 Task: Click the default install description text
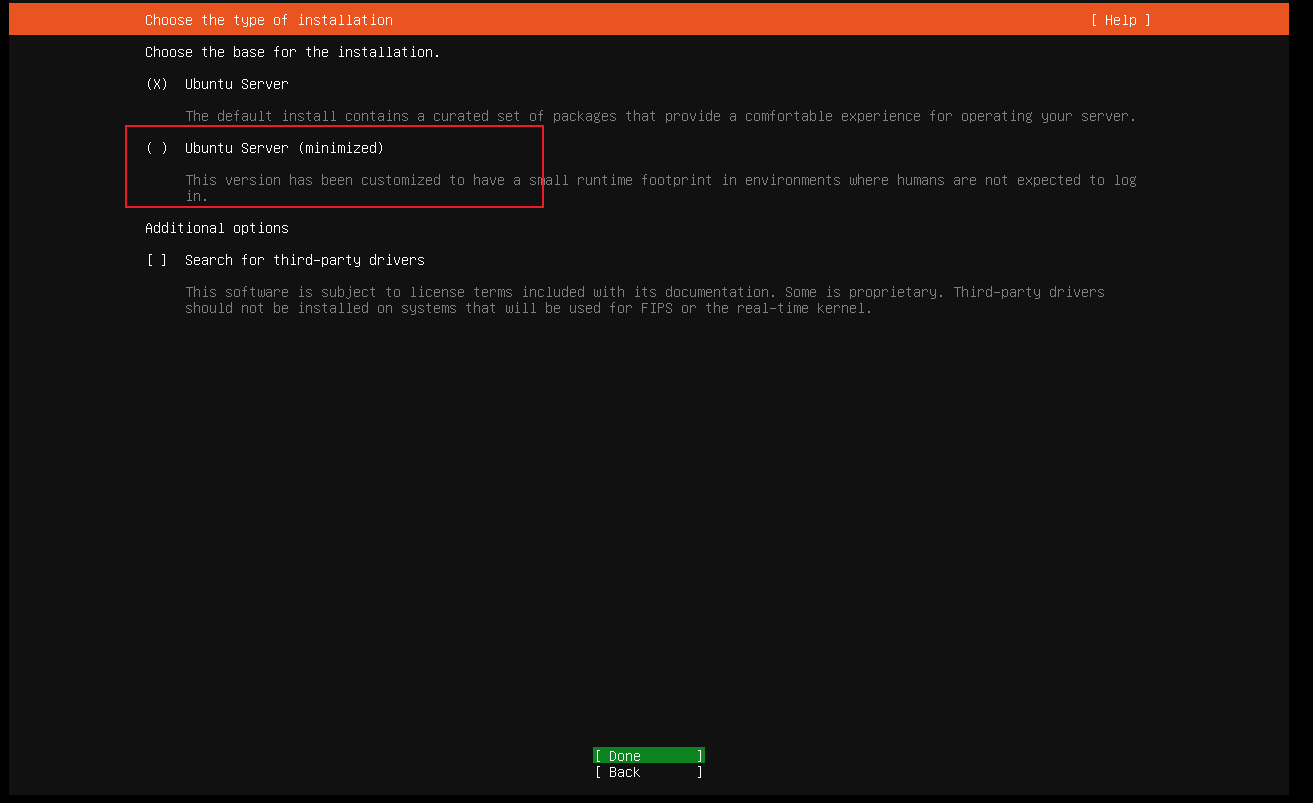[661, 116]
